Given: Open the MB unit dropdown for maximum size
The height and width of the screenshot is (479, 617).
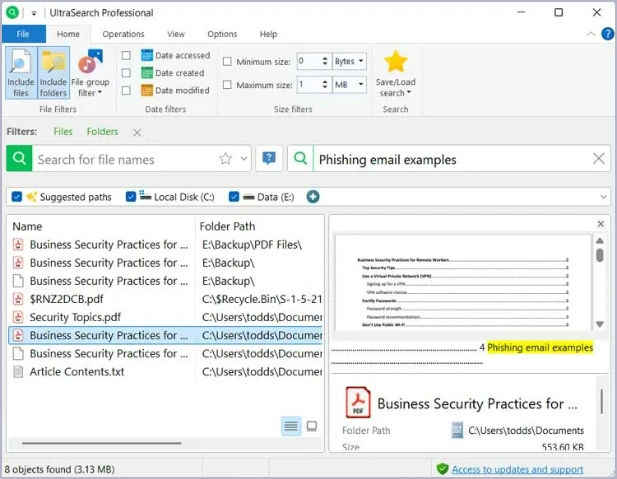Looking at the screenshot, I should click(349, 86).
